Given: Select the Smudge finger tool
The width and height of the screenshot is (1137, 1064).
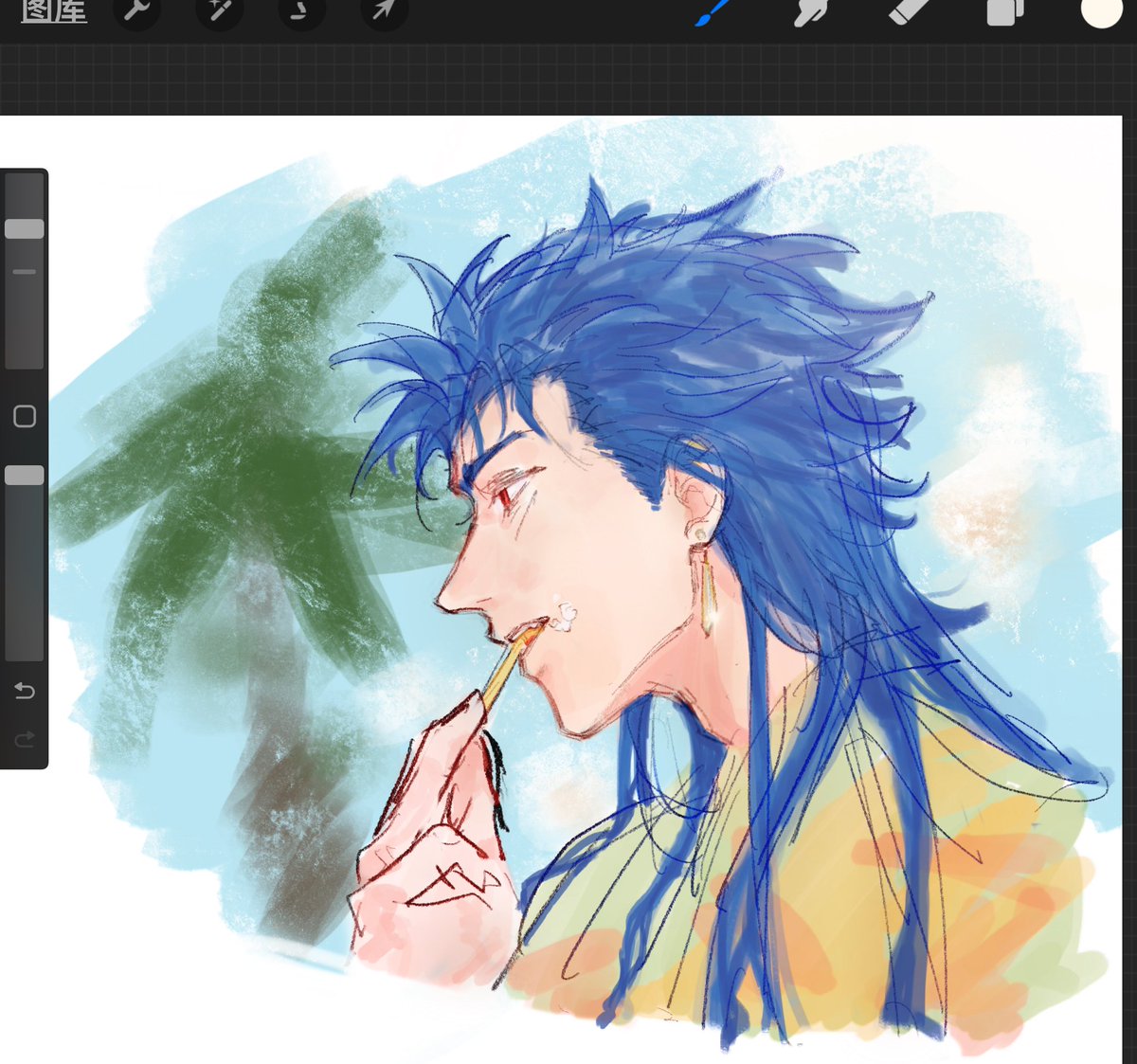Looking at the screenshot, I should click(x=811, y=11).
